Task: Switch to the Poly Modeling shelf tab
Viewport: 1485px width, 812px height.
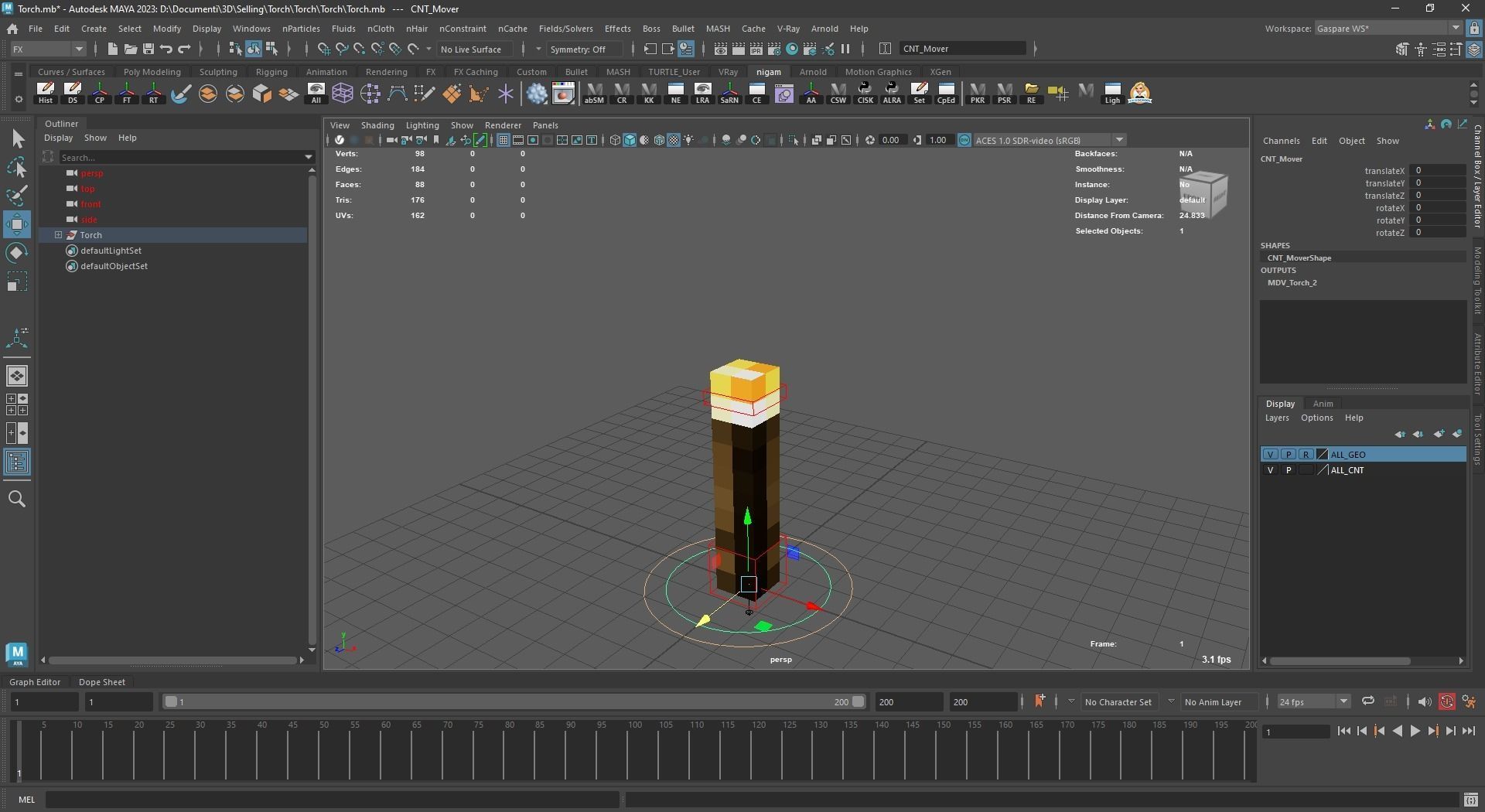Action: coord(152,72)
